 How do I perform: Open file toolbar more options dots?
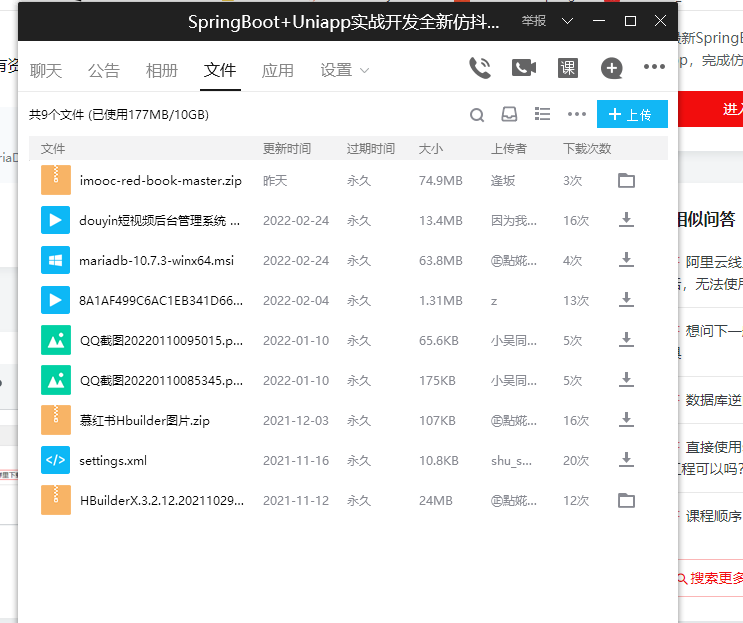click(x=577, y=114)
